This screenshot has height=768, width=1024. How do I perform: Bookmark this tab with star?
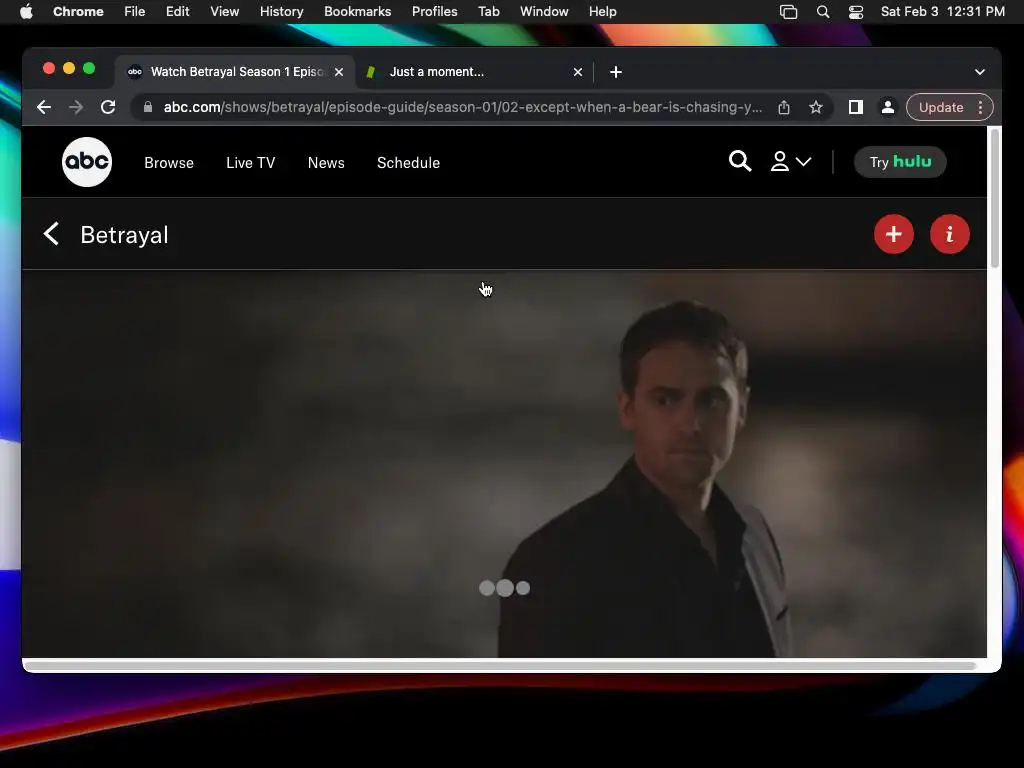[x=816, y=107]
